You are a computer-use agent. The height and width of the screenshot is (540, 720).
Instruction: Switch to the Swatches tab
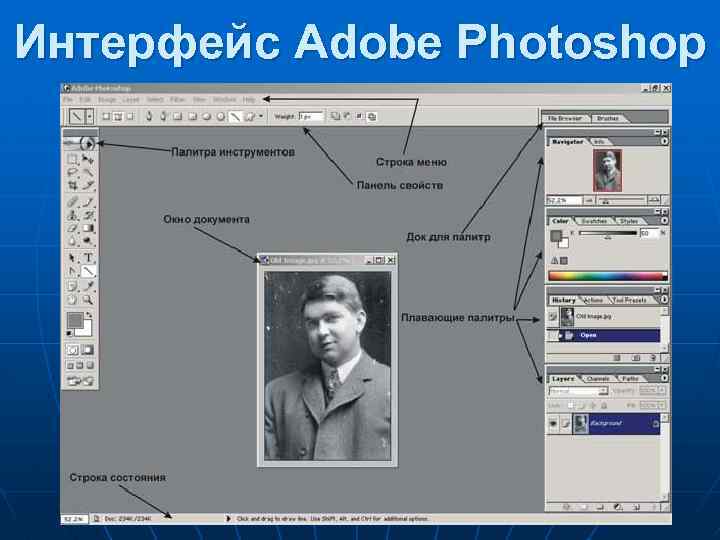click(594, 221)
